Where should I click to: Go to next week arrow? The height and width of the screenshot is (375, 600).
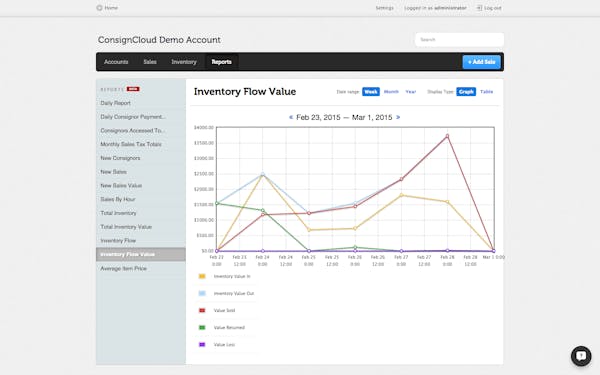[398, 117]
